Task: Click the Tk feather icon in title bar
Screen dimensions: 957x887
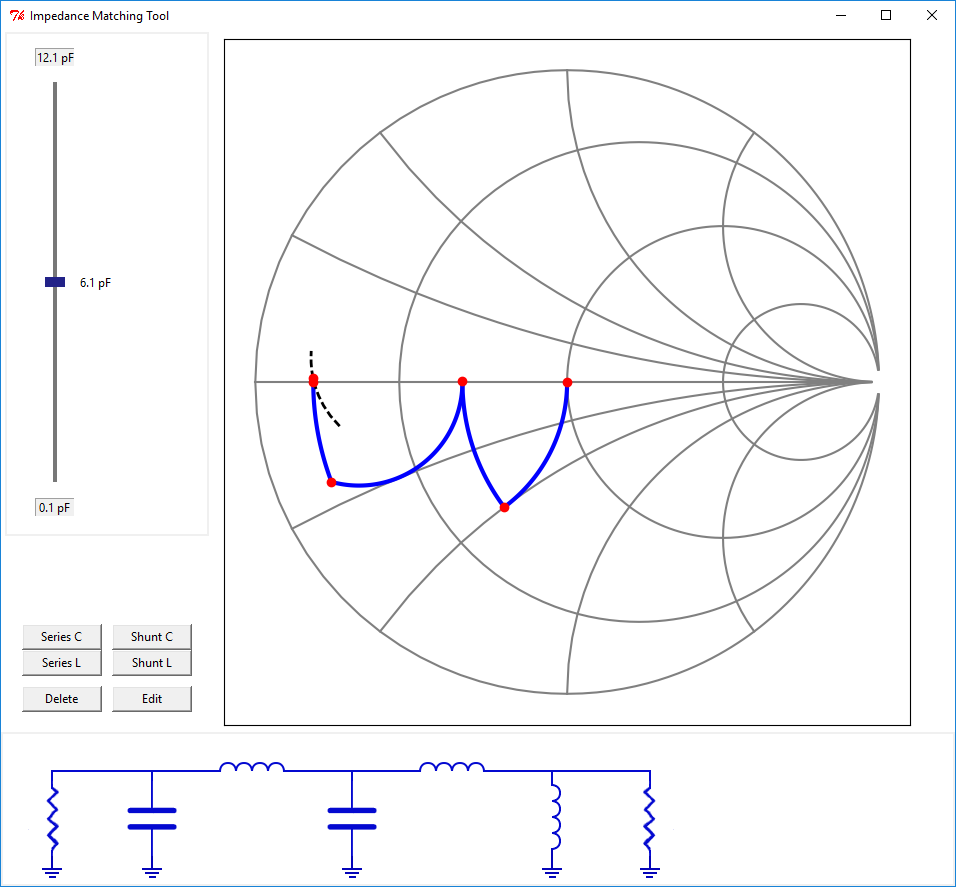Action: pos(17,16)
